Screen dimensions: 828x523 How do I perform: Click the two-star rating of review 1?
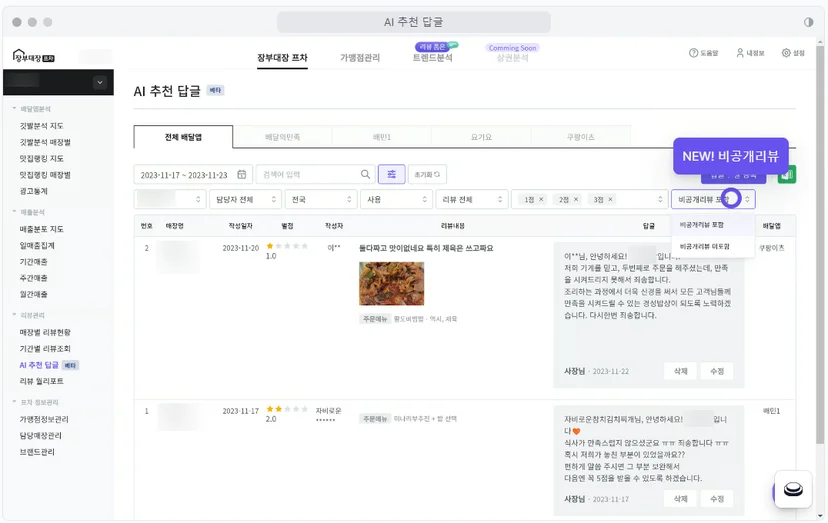[287, 409]
